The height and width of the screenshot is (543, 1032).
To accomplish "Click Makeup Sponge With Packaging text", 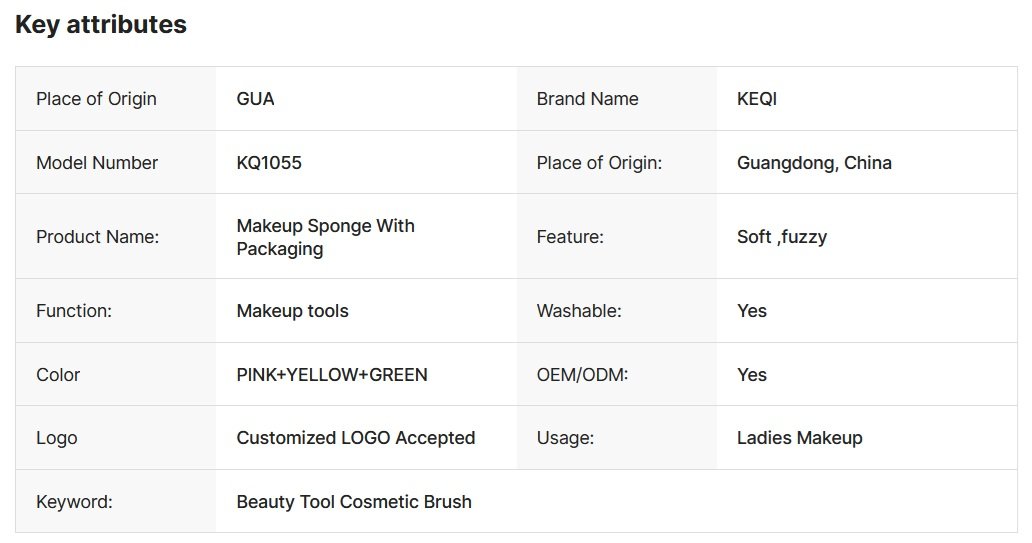I will tap(325, 237).
